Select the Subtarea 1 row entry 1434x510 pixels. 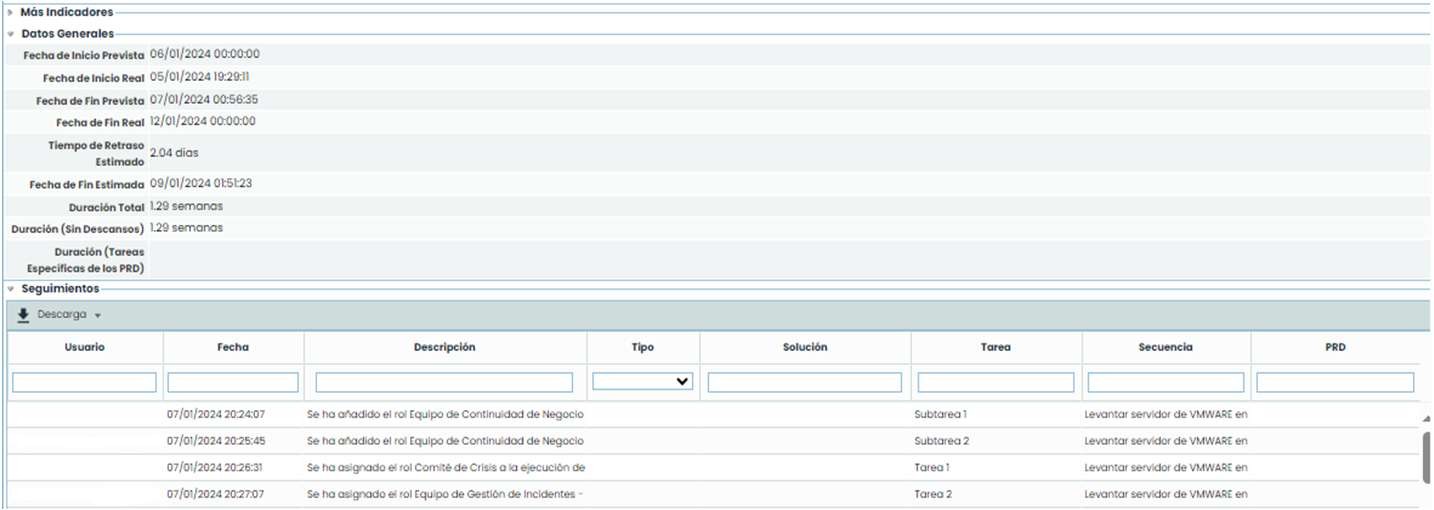click(940, 413)
